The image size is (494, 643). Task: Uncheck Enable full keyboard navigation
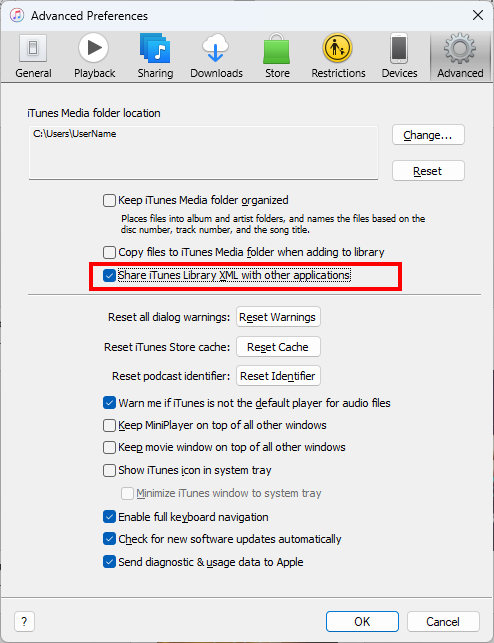109,517
